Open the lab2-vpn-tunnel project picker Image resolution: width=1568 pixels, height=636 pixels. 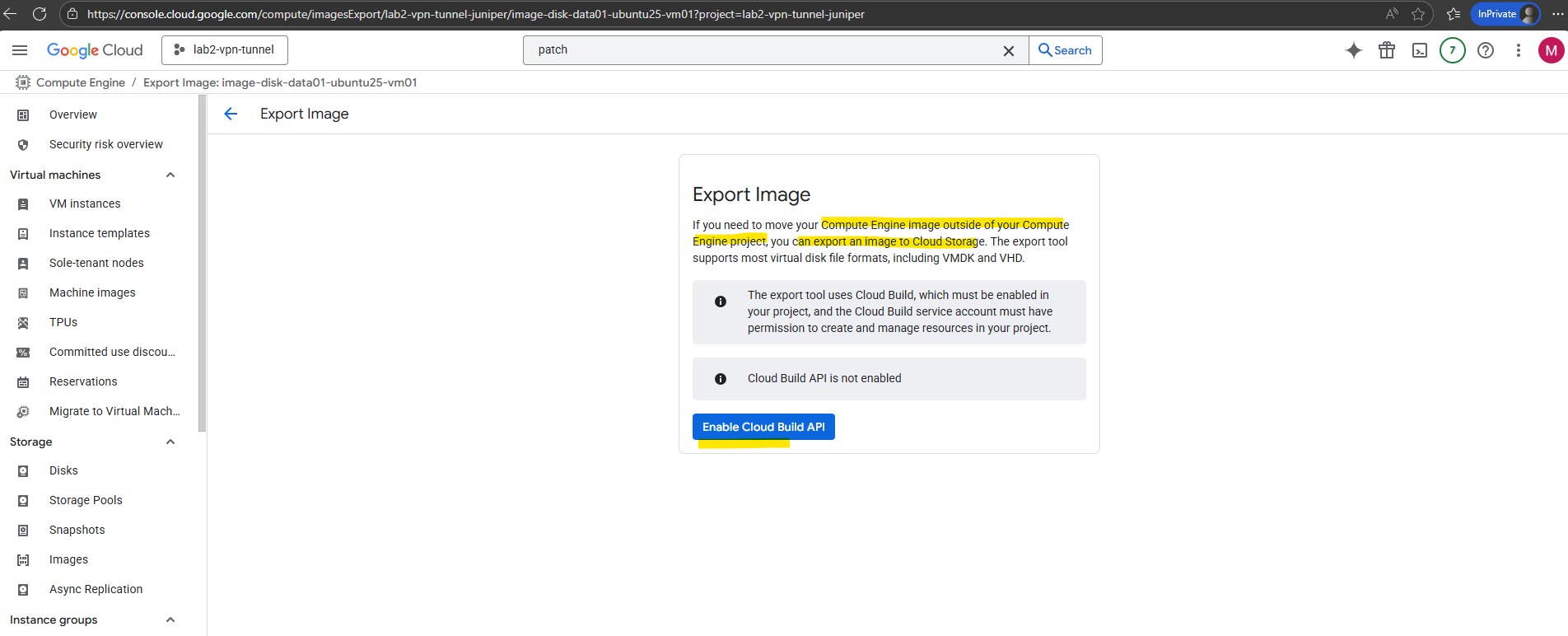(225, 50)
